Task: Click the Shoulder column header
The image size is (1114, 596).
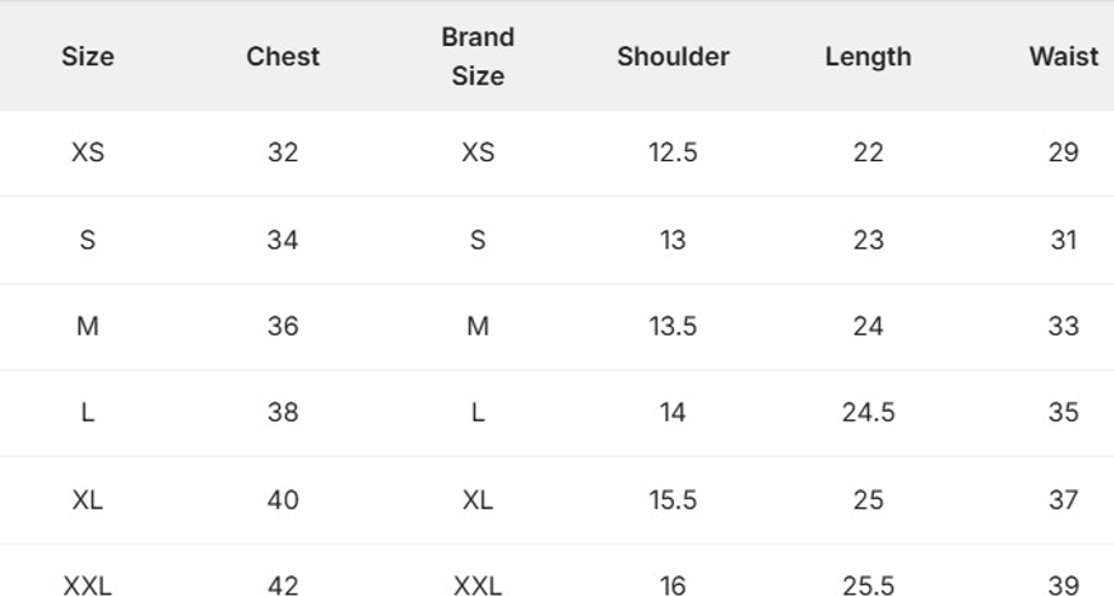Action: tap(673, 56)
